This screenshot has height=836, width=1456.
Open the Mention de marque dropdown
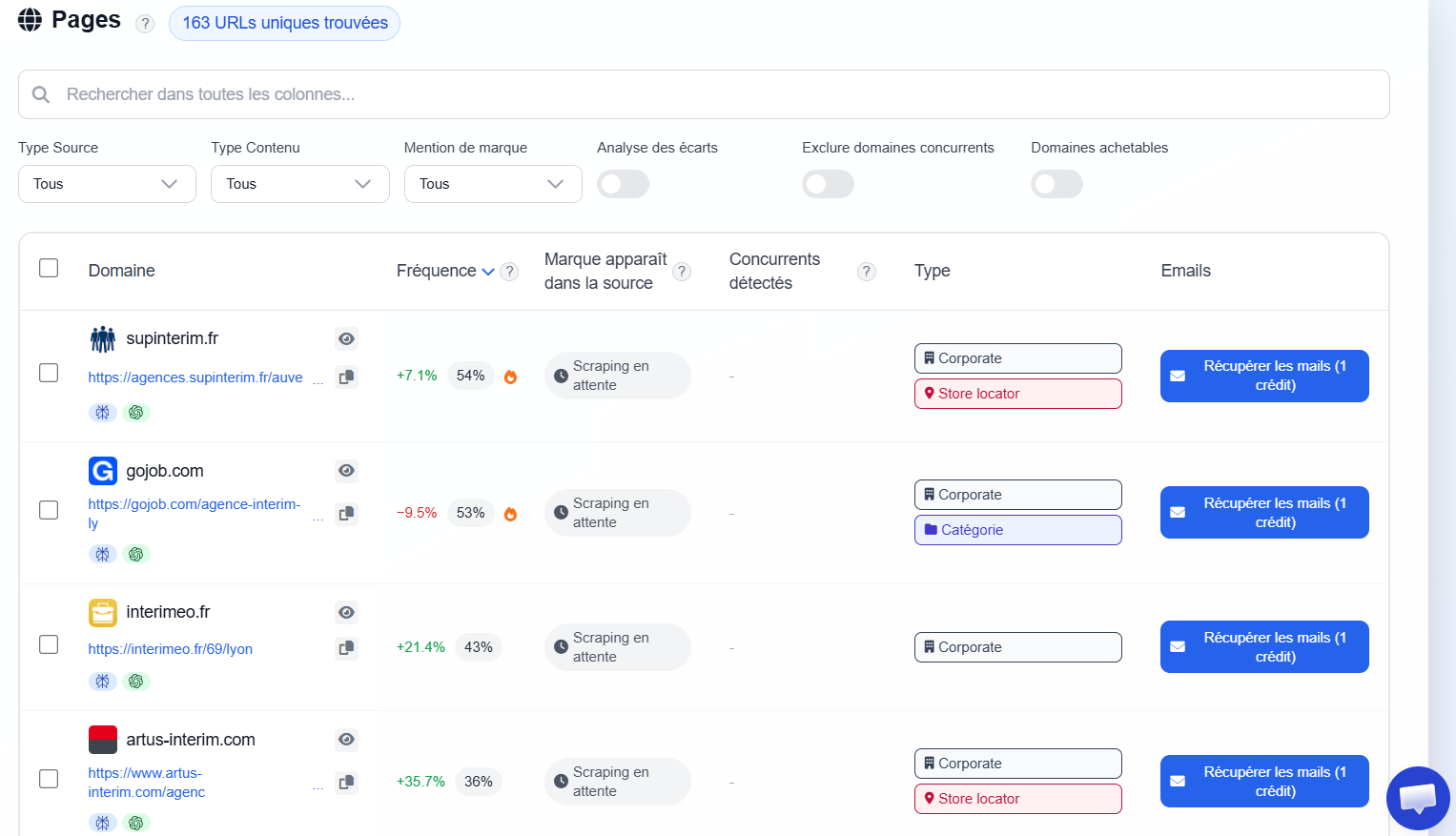click(493, 184)
